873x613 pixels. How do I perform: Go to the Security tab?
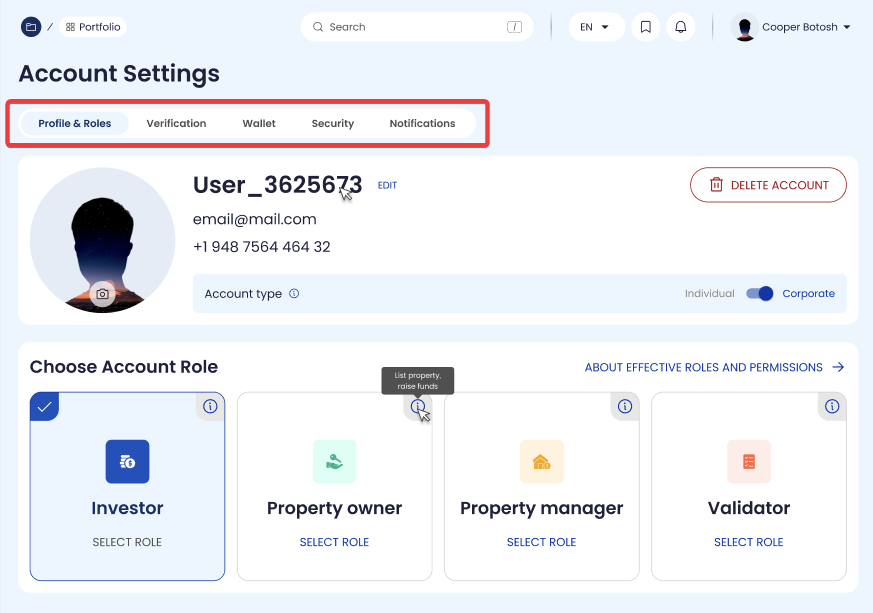(333, 123)
